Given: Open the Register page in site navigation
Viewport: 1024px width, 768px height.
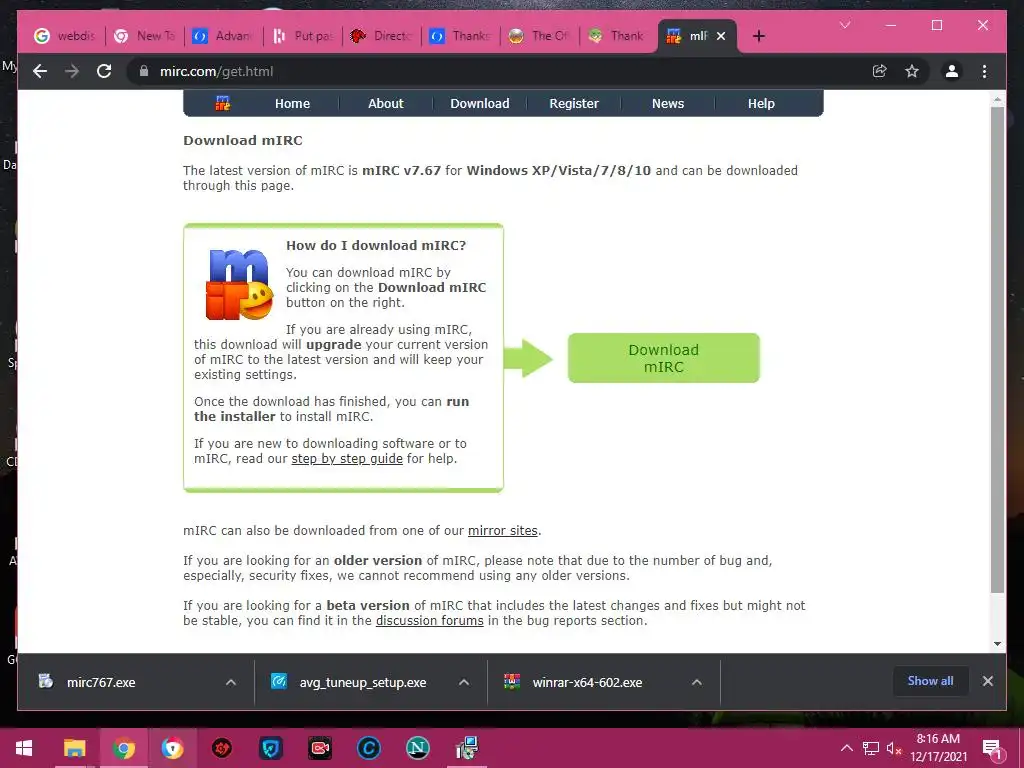Looking at the screenshot, I should (573, 103).
